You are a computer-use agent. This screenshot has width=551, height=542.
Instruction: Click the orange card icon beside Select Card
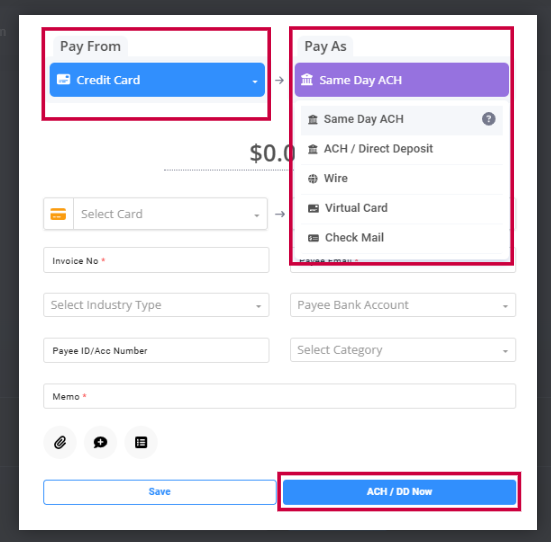click(x=58, y=214)
